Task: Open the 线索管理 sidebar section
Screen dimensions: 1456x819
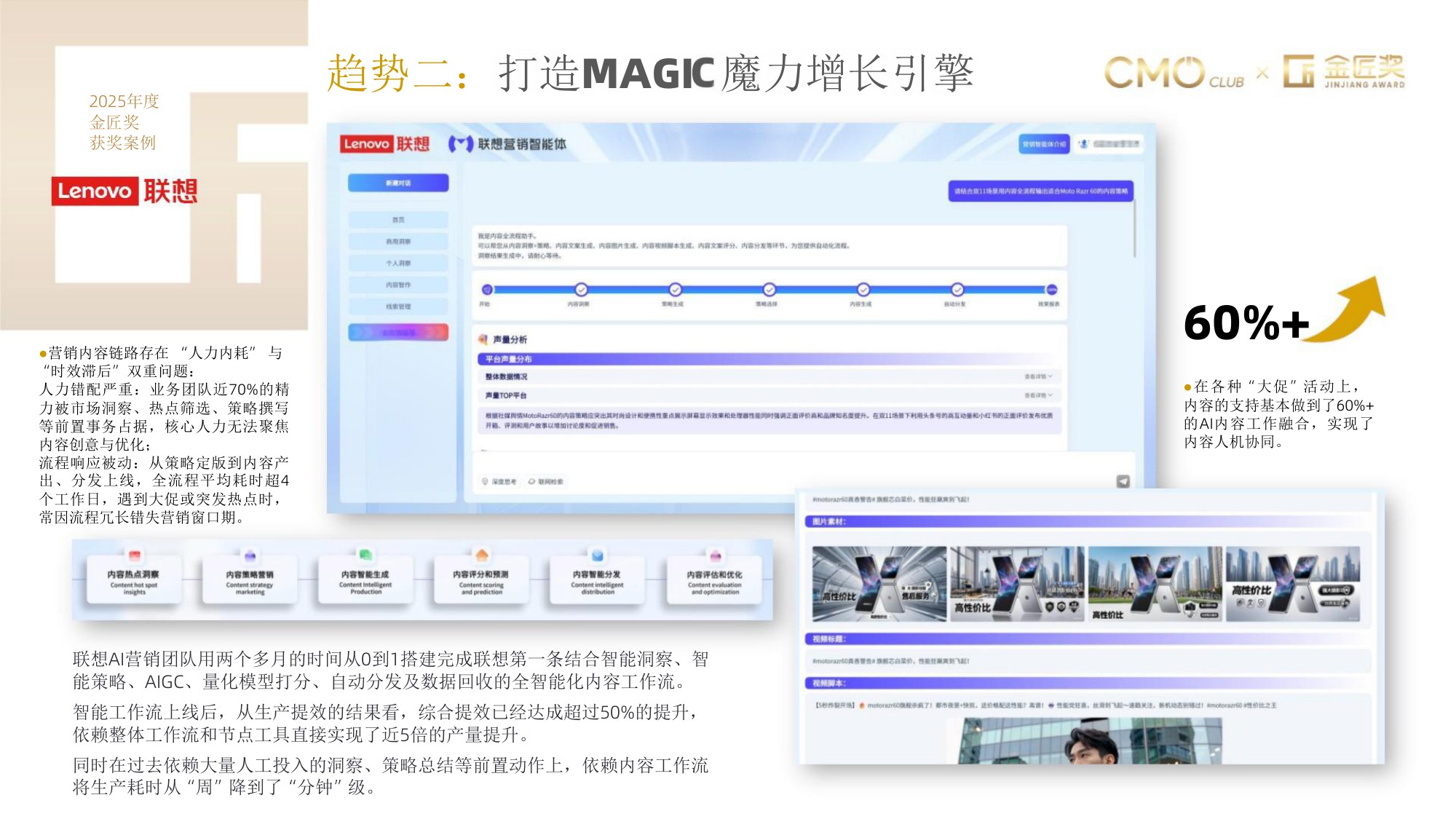Action: tap(398, 306)
